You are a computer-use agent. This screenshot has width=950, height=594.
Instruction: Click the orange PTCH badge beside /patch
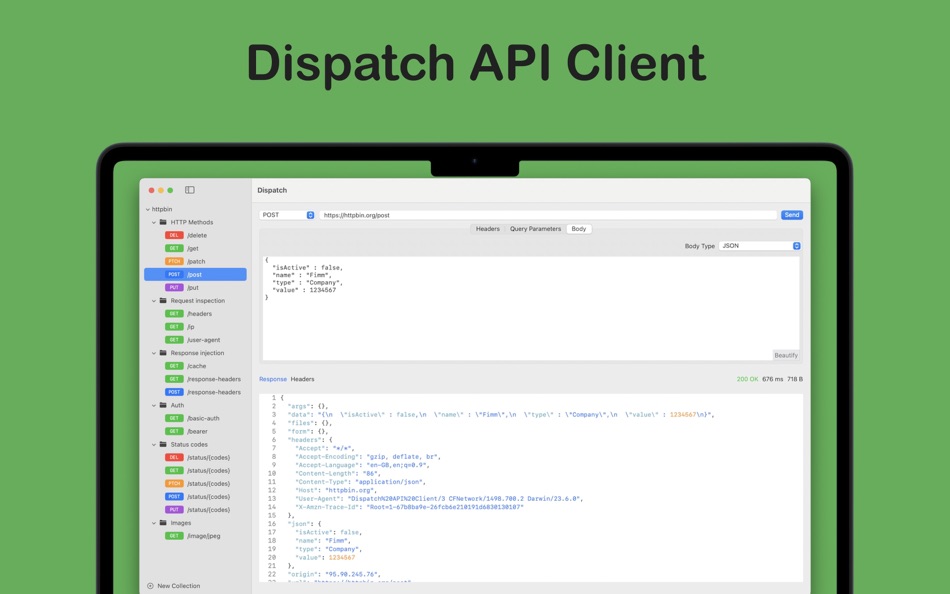pos(174,261)
